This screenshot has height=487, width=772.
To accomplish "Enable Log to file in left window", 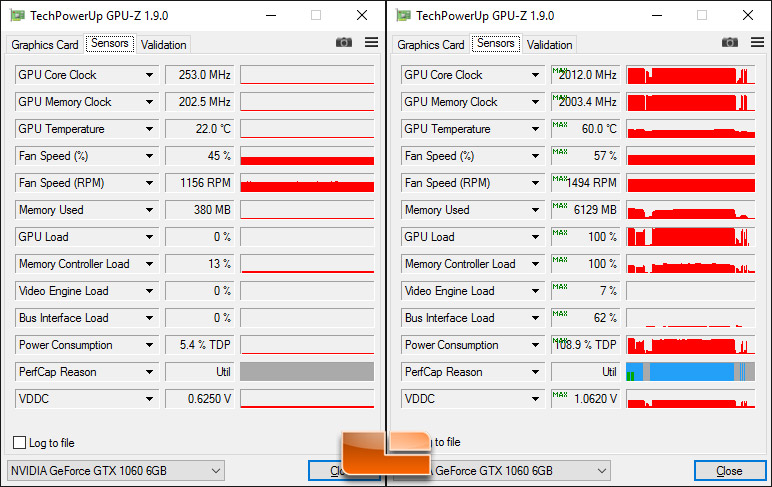I will pyautogui.click(x=20, y=443).
